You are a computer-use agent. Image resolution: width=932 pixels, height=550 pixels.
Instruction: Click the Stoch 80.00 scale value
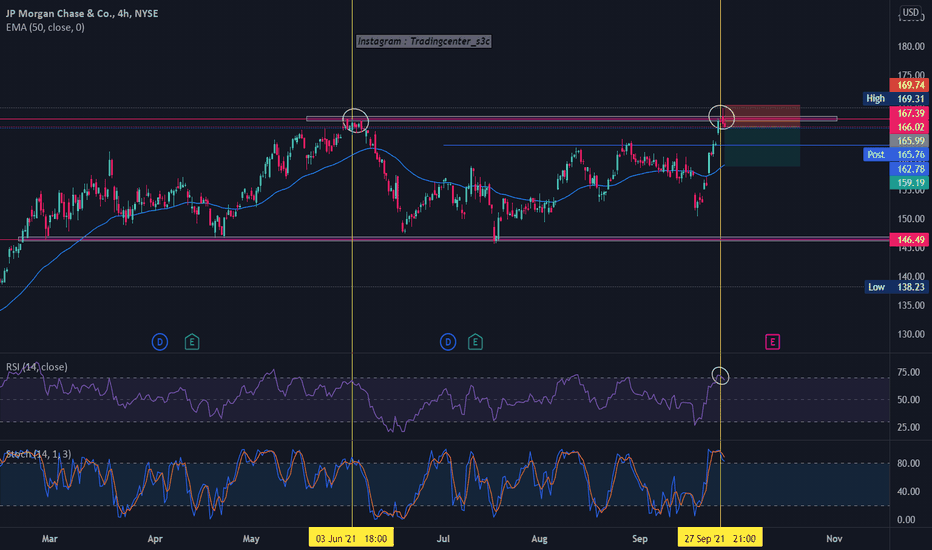coord(908,463)
